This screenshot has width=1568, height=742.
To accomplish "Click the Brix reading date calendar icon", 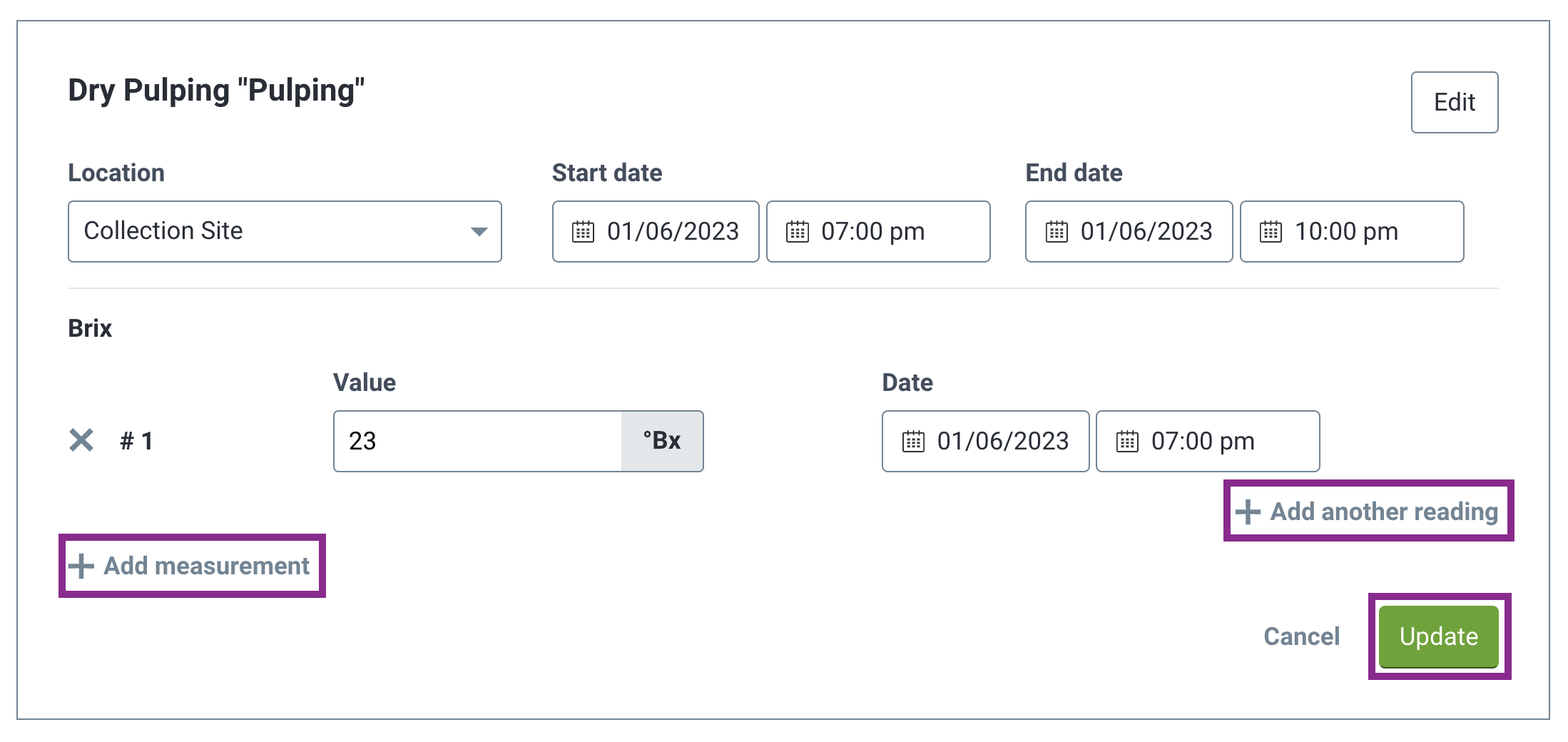I will 913,442.
